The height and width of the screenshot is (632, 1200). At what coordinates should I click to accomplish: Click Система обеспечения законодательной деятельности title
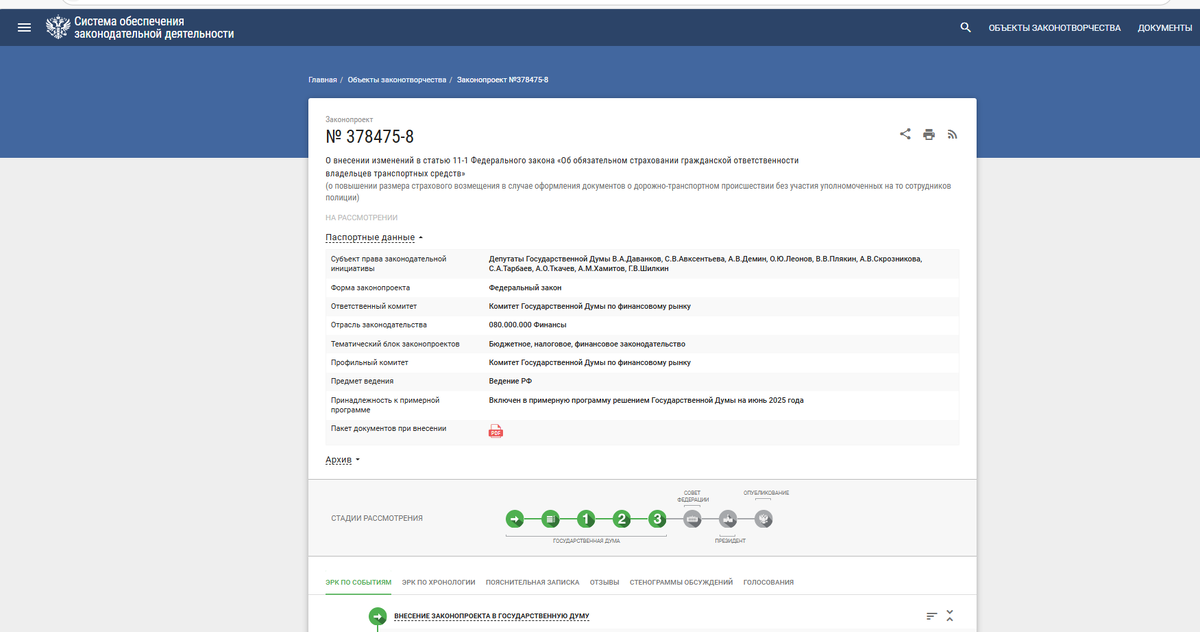[155, 27]
